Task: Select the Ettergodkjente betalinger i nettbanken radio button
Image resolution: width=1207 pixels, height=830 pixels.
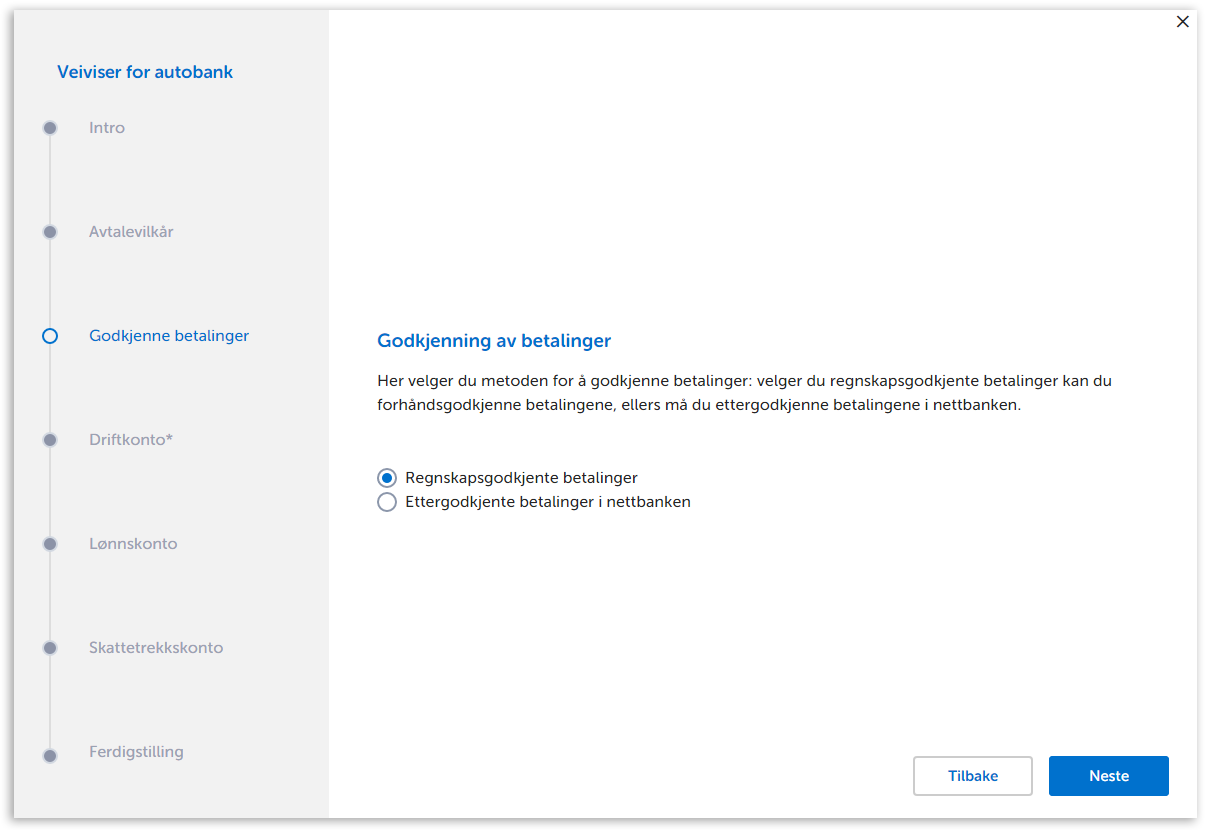Action: 387,502
